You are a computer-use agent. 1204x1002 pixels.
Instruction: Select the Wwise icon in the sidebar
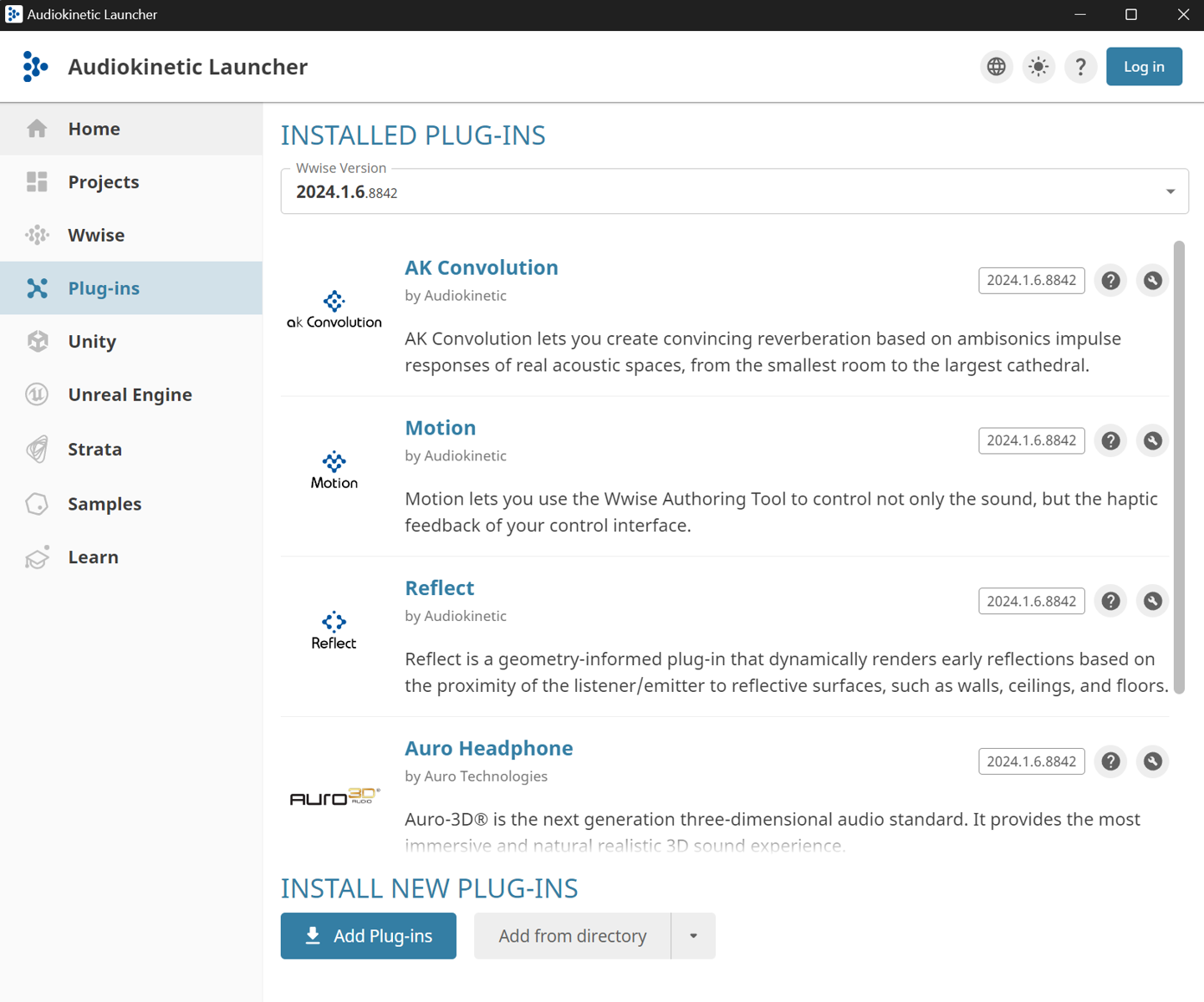point(37,235)
